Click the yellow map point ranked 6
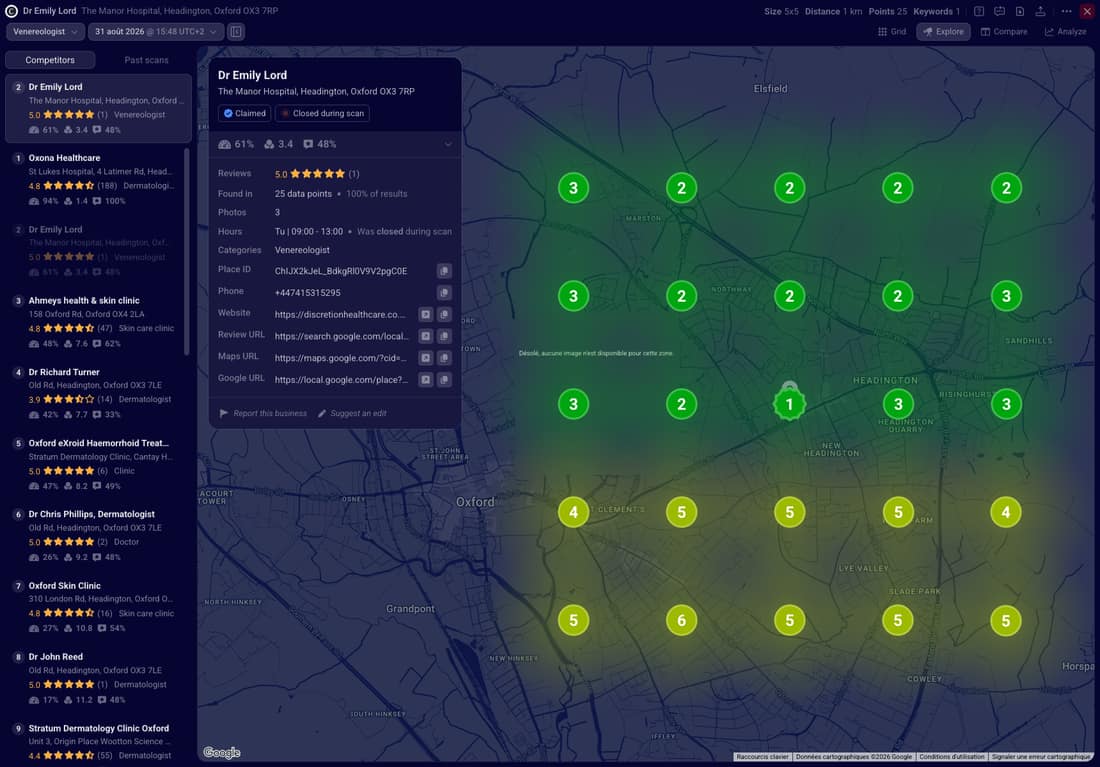 681,620
